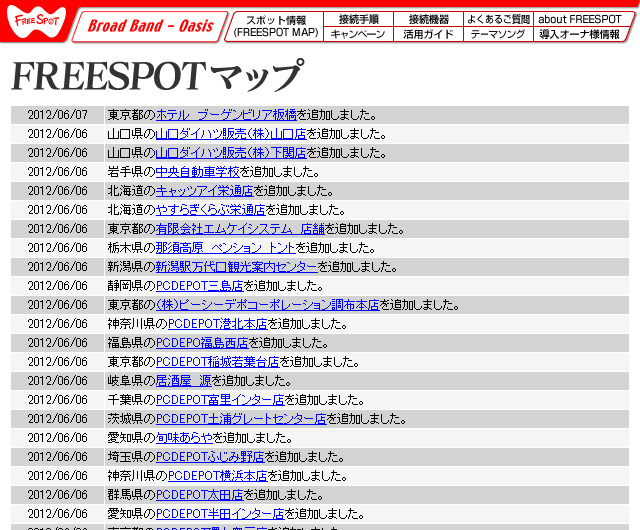This screenshot has height=530, width=640.
Task: Click the FREESPOT logo
Action: point(37,21)
